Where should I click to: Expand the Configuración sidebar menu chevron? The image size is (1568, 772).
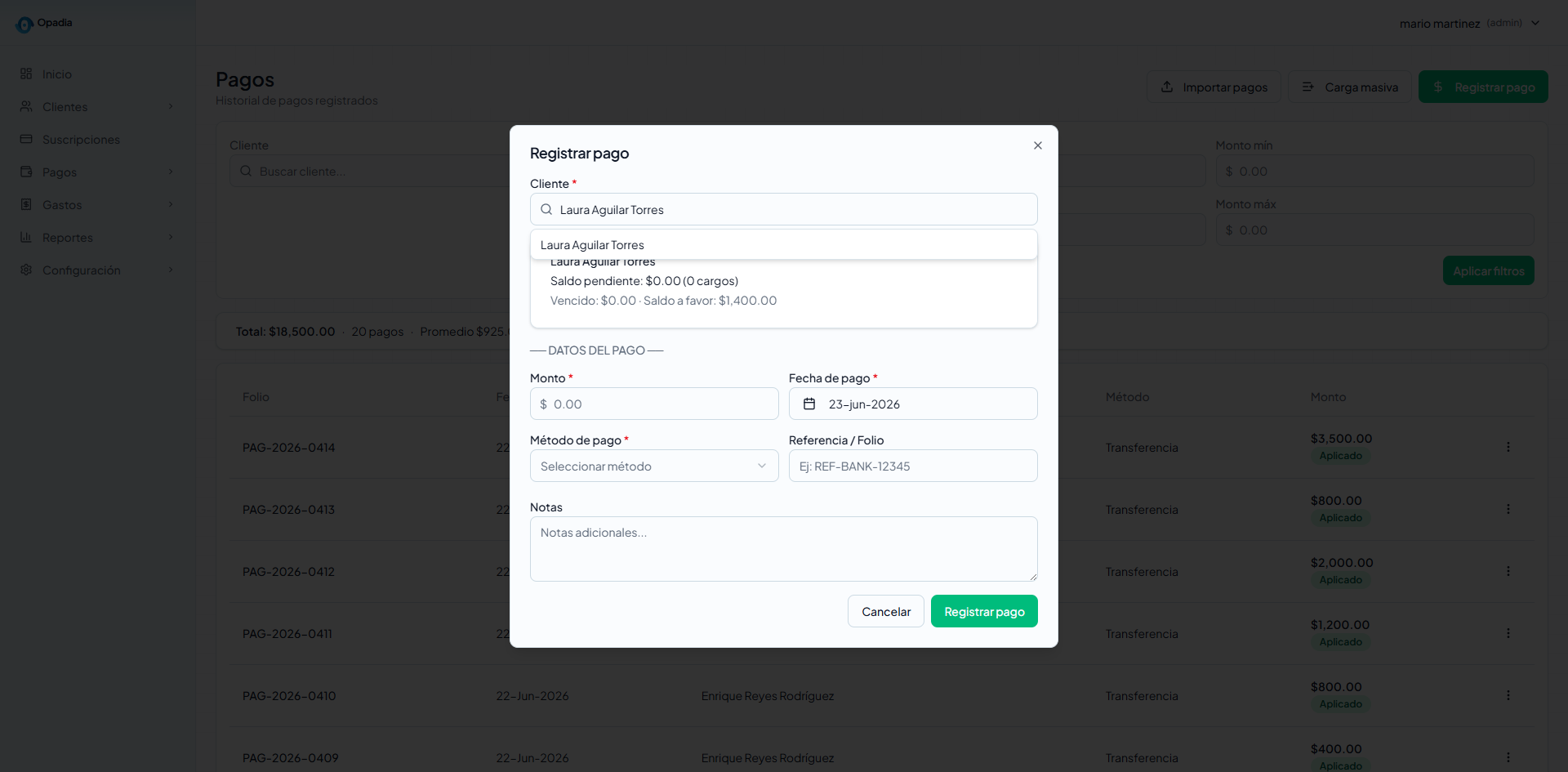(171, 270)
